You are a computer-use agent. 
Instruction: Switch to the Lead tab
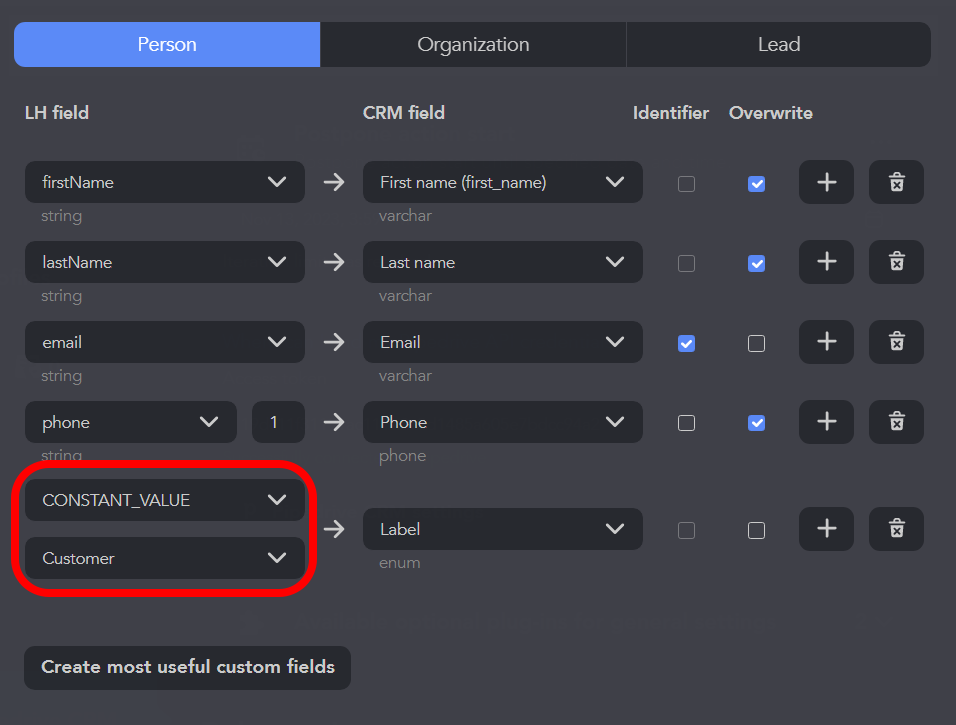click(779, 45)
